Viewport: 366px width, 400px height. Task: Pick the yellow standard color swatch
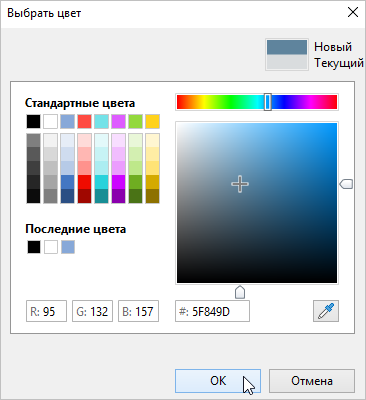pos(153,122)
